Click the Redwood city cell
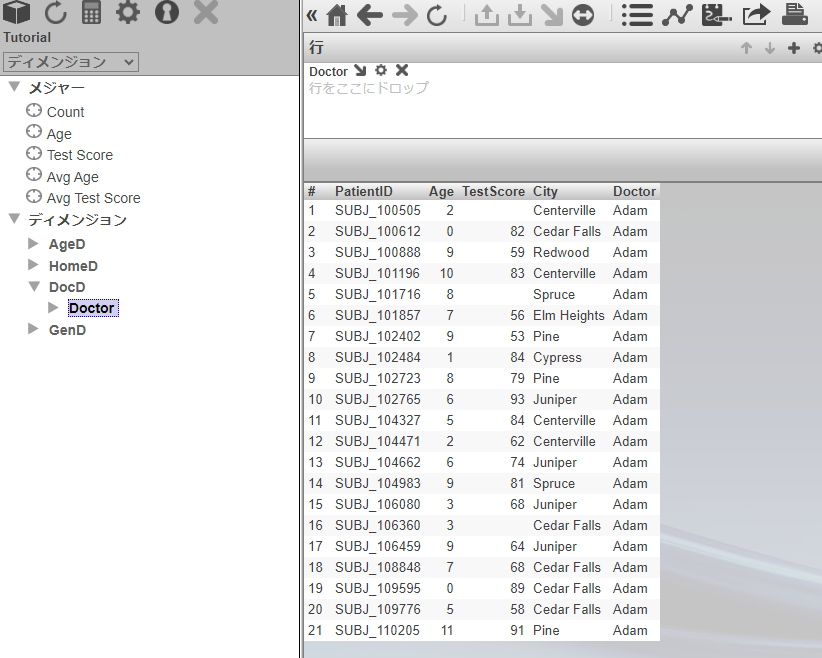This screenshot has width=822, height=658. 561,252
